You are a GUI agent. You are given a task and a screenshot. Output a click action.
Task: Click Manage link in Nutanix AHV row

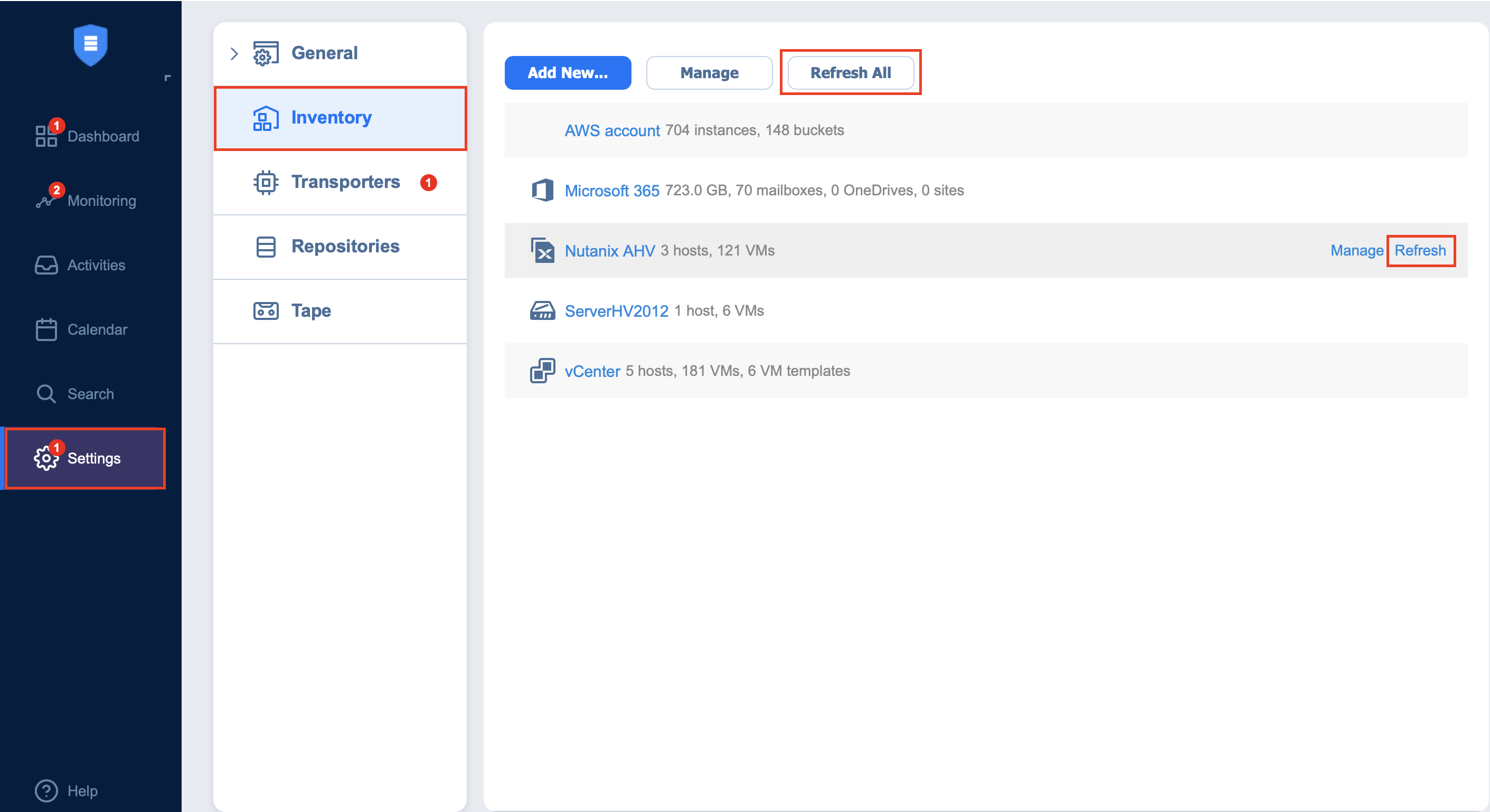[x=1357, y=250]
